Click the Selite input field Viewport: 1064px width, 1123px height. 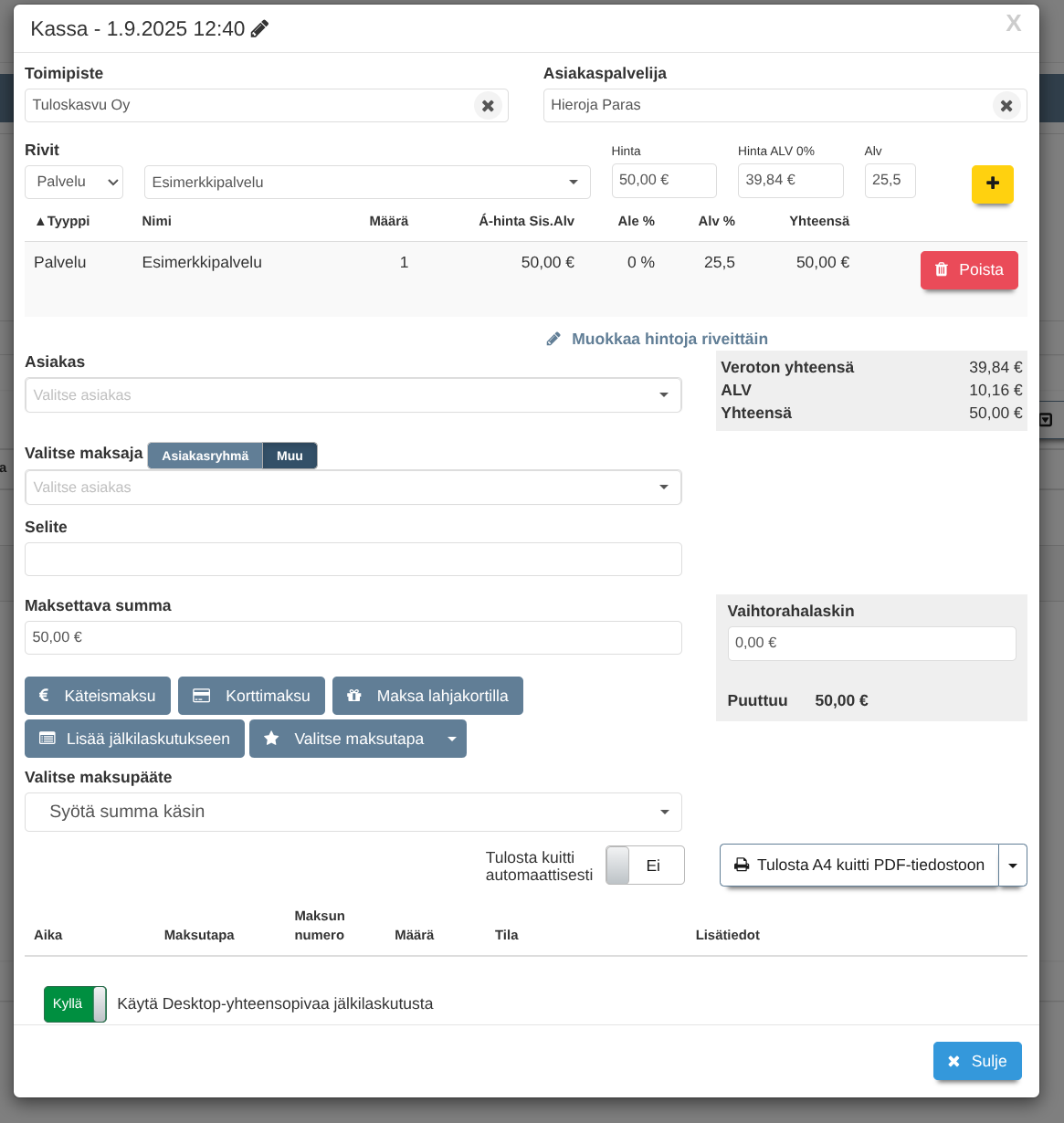click(x=353, y=560)
